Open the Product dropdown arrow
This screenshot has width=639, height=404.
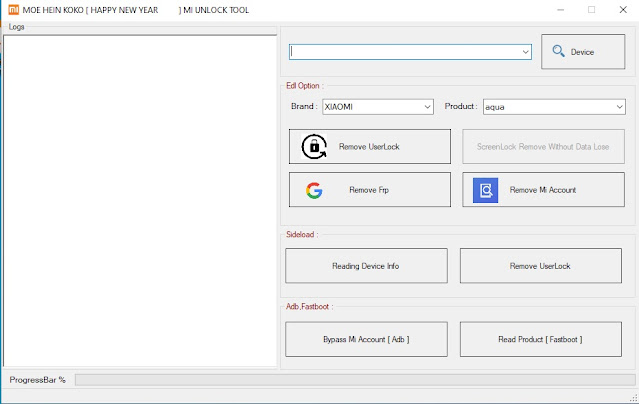coord(619,107)
